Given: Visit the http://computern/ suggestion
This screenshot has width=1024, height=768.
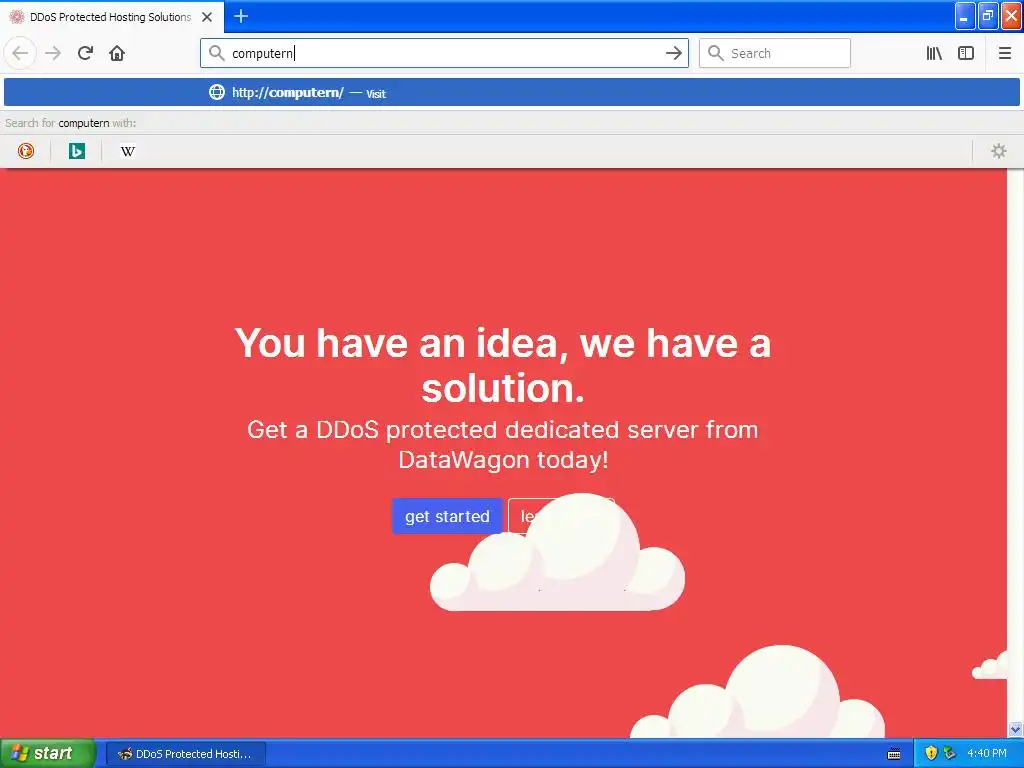Looking at the screenshot, I should pos(512,93).
